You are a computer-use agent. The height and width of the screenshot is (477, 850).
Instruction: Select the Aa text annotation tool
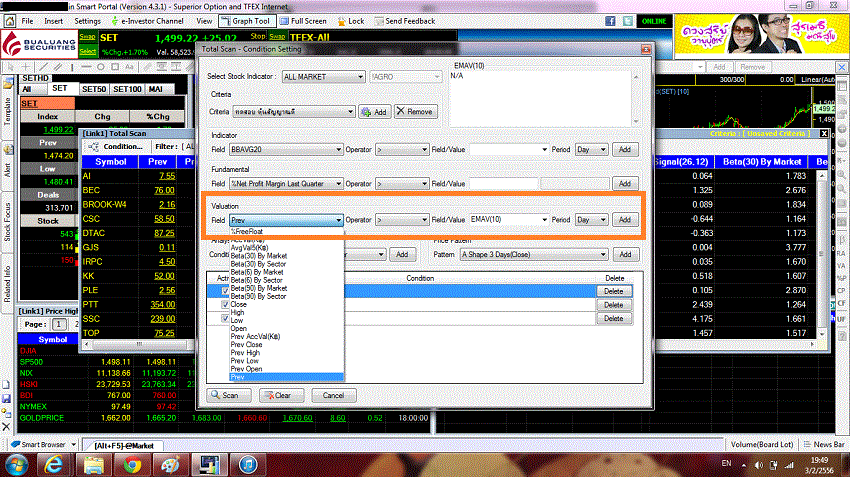point(129,67)
